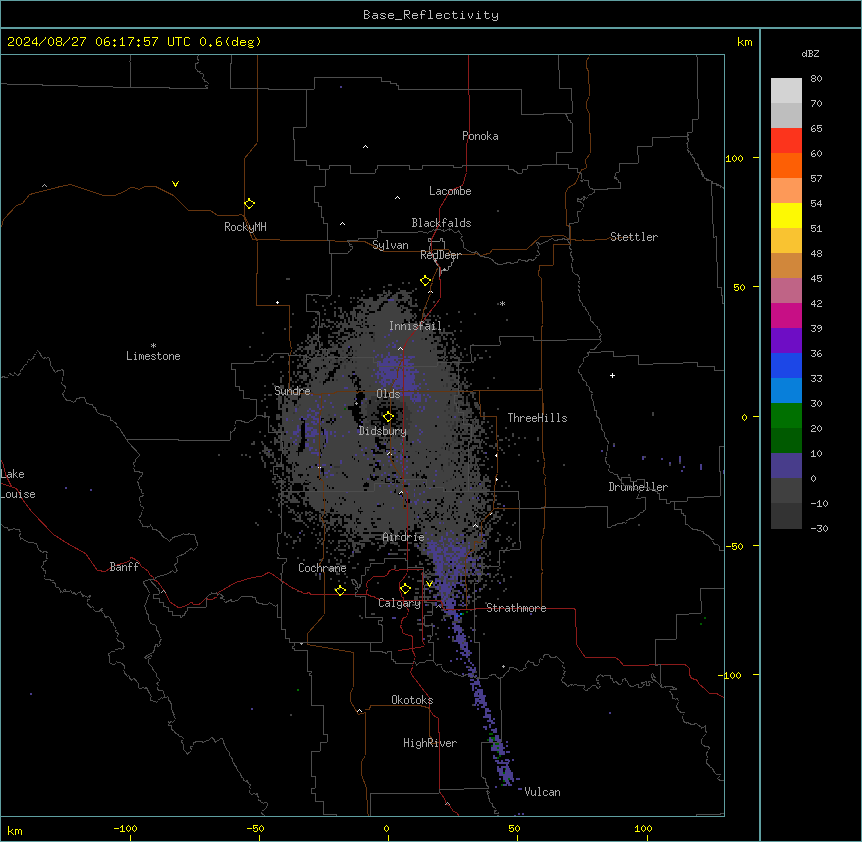Image resolution: width=862 pixels, height=842 pixels.
Task: Click the RedDeer city label
Action: point(440,255)
